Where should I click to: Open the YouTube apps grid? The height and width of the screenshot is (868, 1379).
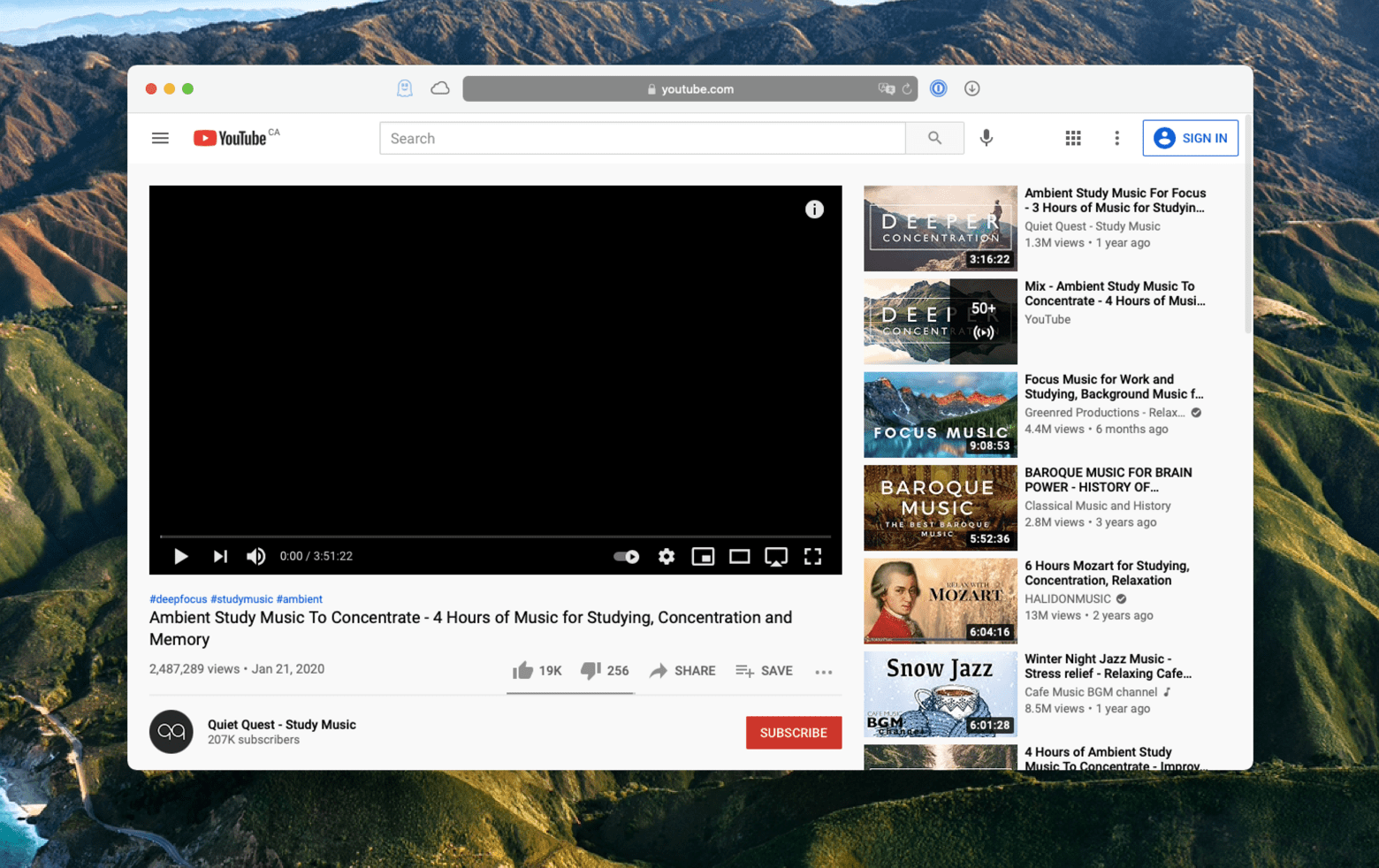[x=1073, y=138]
